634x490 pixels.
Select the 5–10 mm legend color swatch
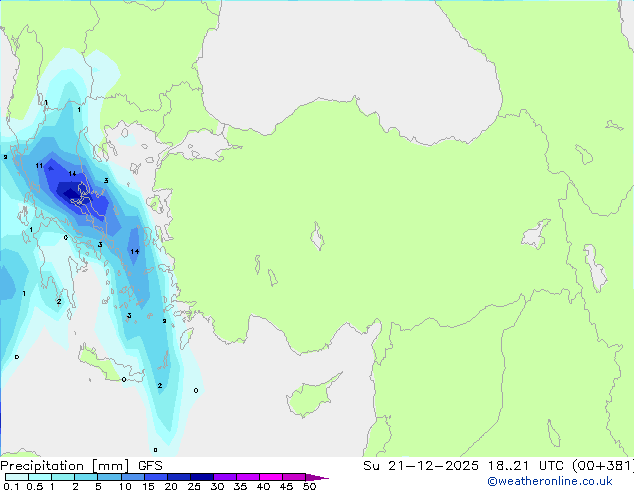109,477
